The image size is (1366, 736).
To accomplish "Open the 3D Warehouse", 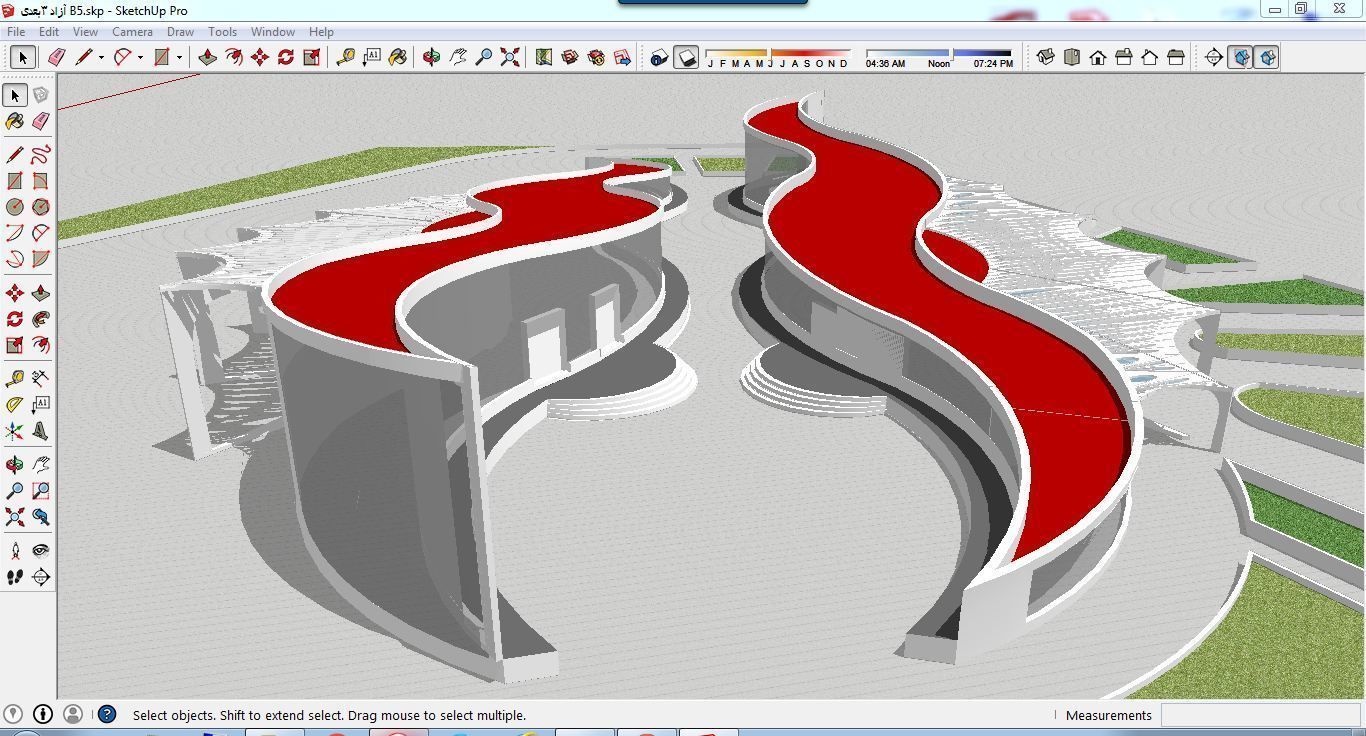I will [570, 57].
